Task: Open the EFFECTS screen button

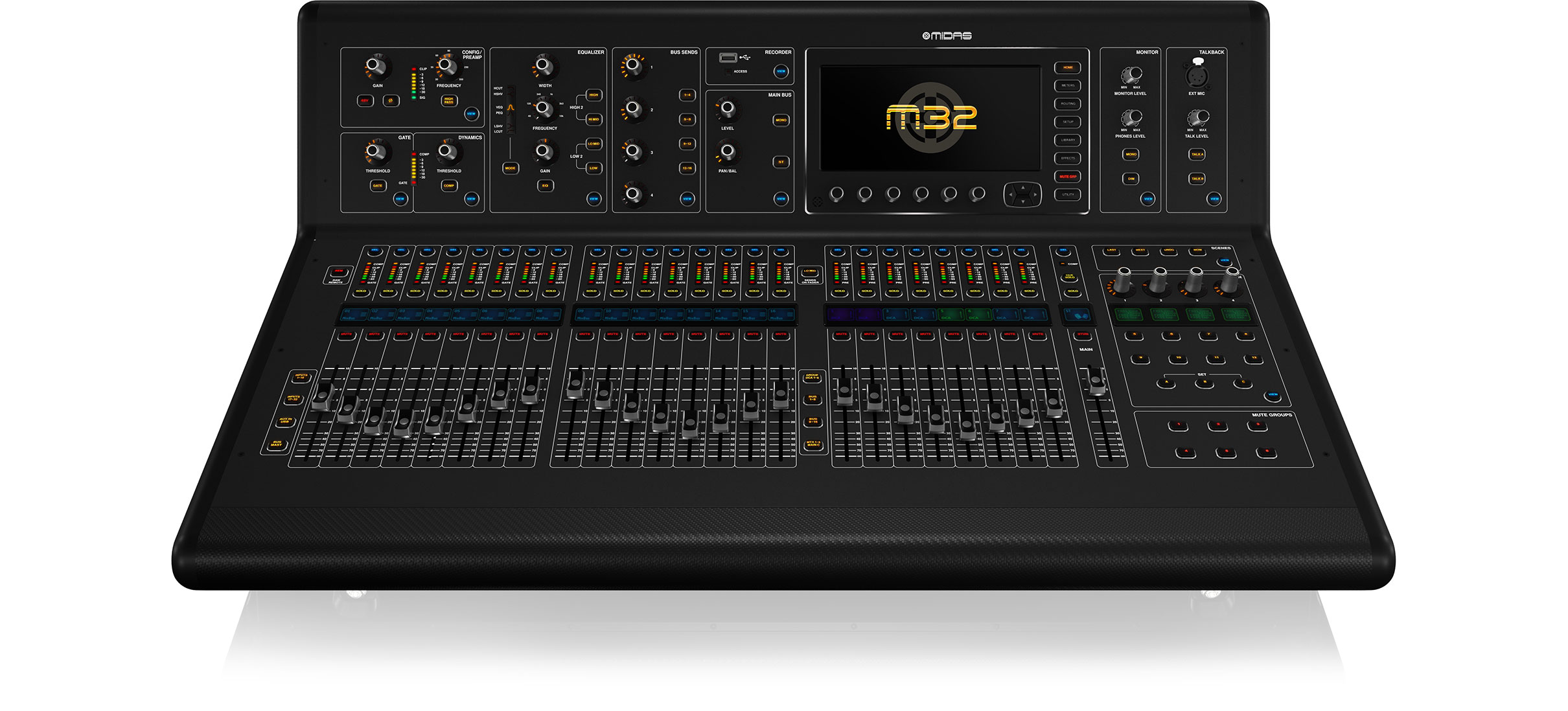Action: (1068, 158)
